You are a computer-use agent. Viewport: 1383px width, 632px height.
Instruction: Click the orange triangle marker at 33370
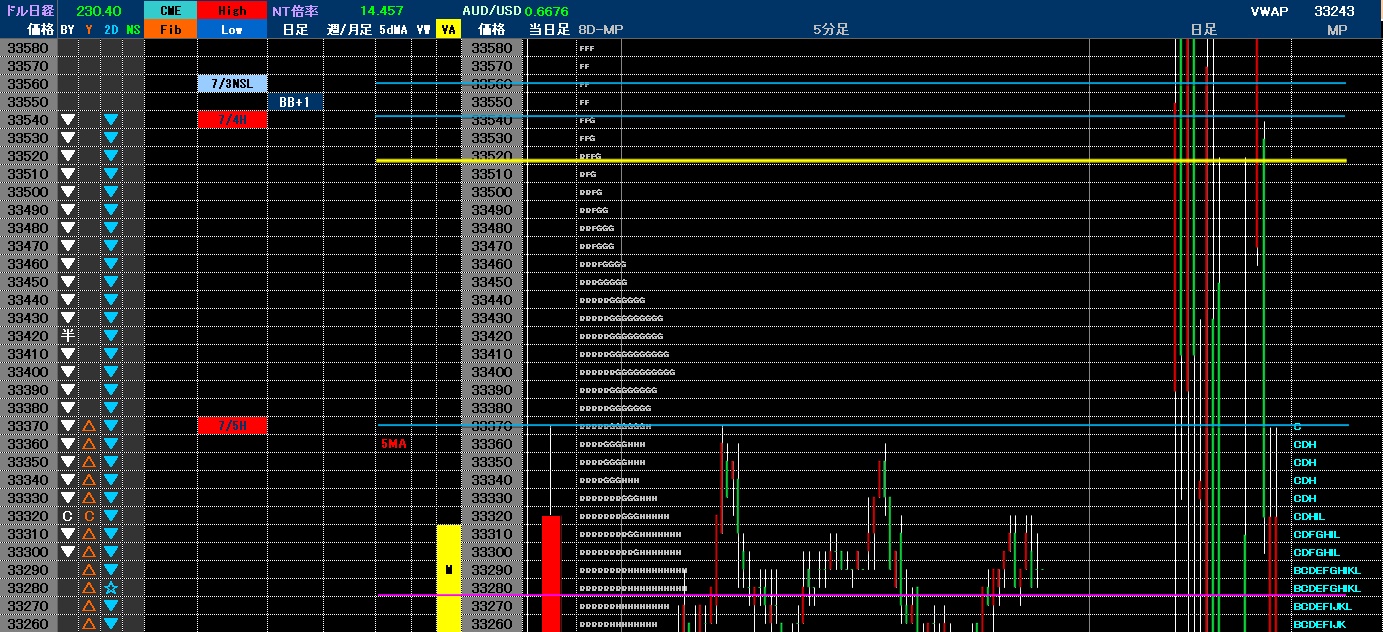click(x=89, y=426)
